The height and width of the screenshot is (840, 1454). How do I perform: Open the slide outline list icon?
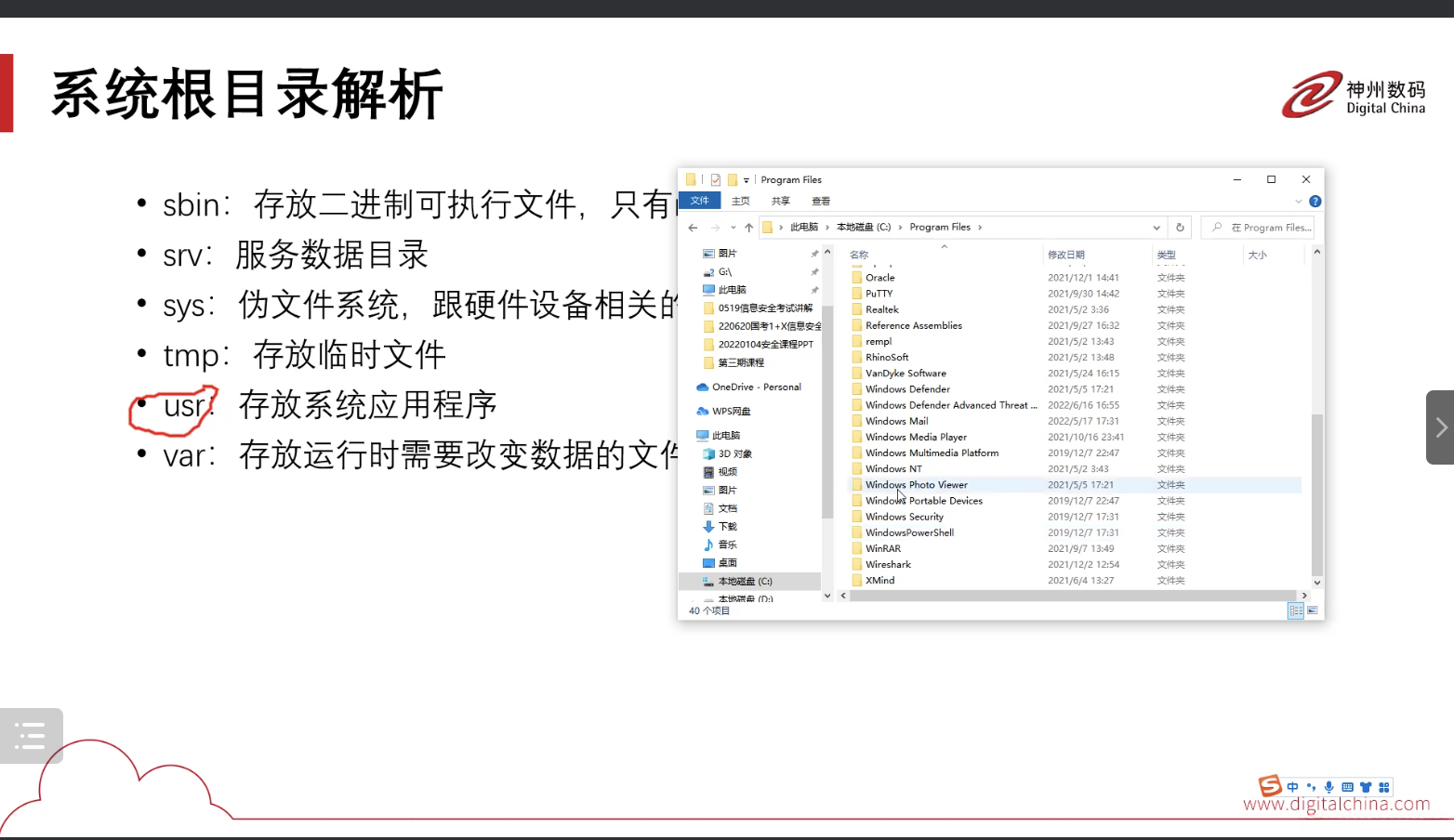[31, 736]
